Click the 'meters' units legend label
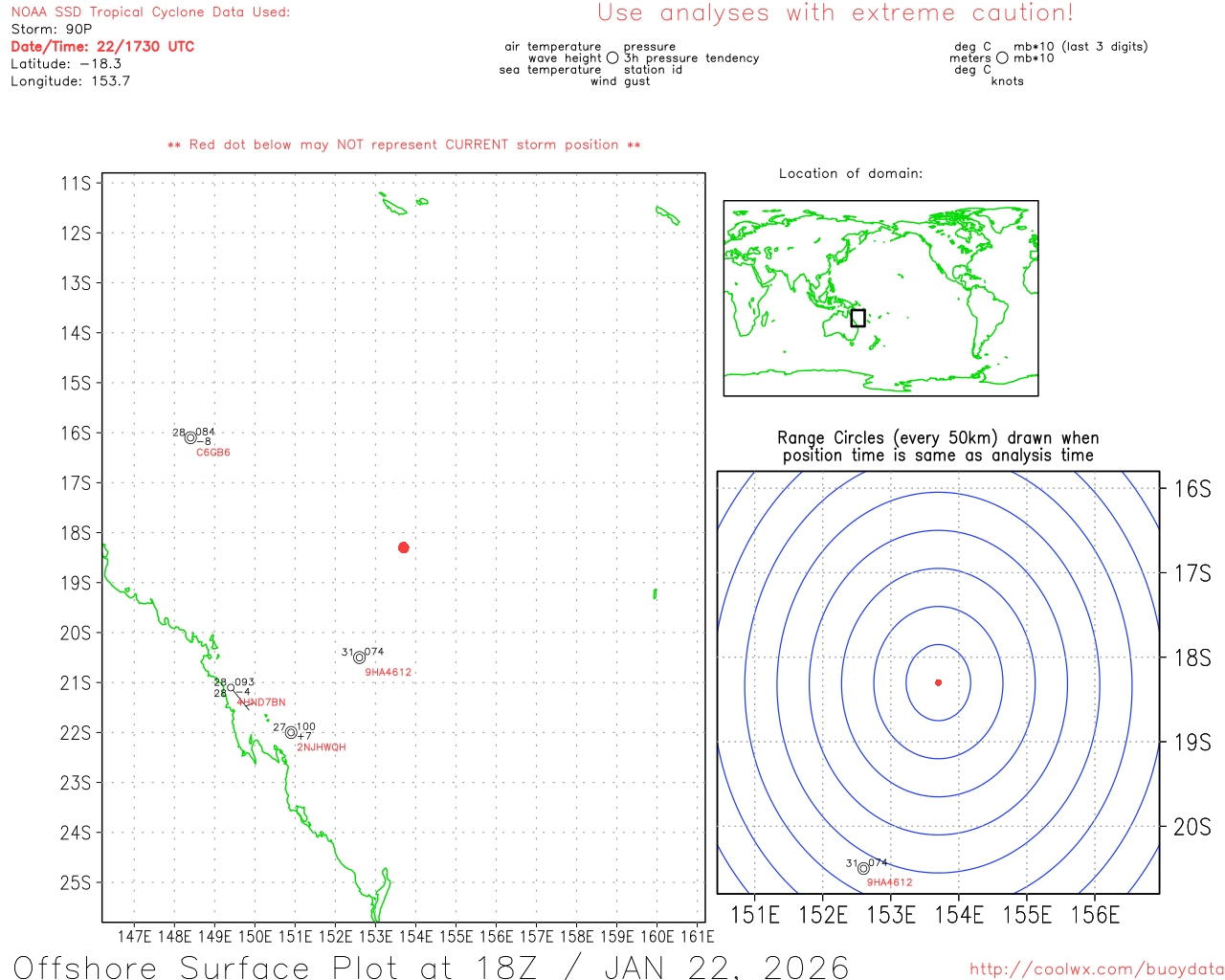Screen dimensions: 1225x980 point(970,58)
